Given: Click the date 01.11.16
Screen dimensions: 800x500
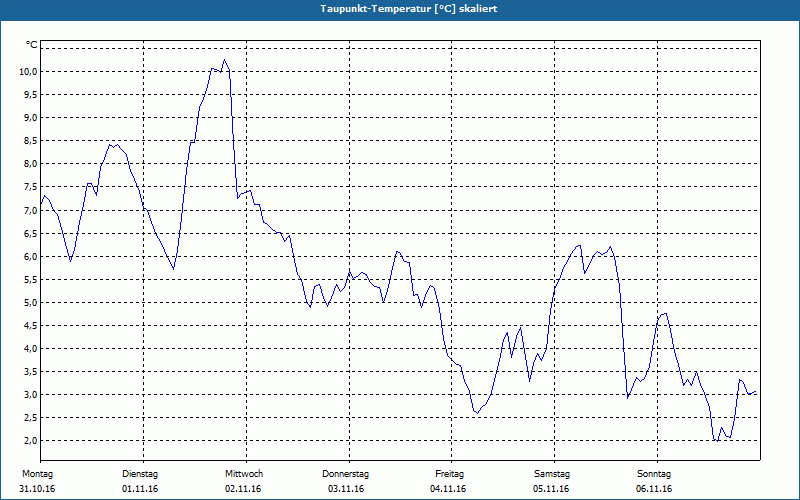Looking at the screenshot, I should coord(140,489).
